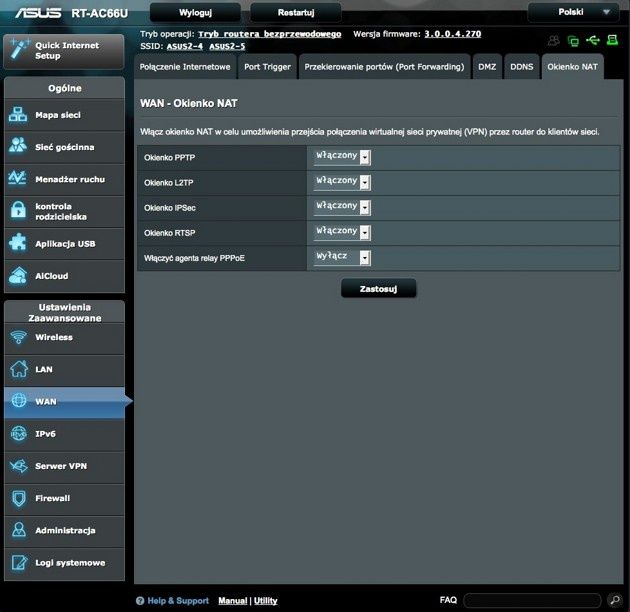Click the green network clients status icon
The image size is (630, 612).
tap(573, 41)
